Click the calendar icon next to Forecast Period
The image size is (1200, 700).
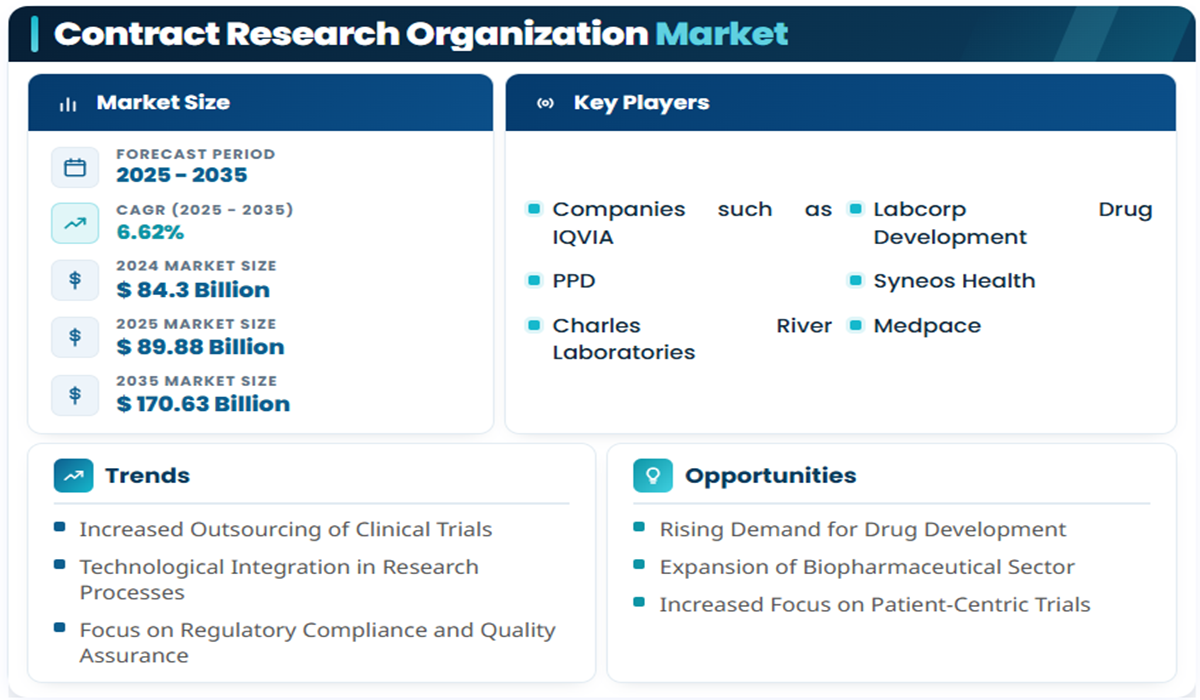[x=75, y=167]
